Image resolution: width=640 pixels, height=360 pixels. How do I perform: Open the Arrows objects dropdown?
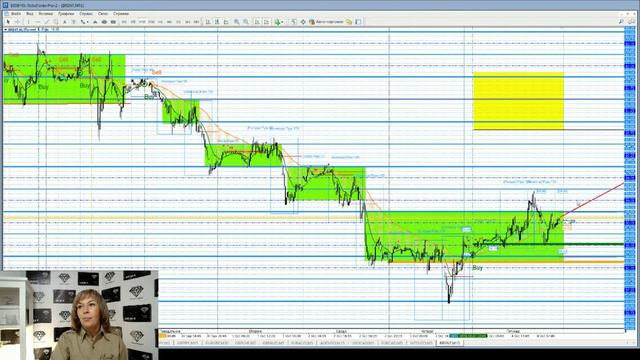tap(84, 22)
